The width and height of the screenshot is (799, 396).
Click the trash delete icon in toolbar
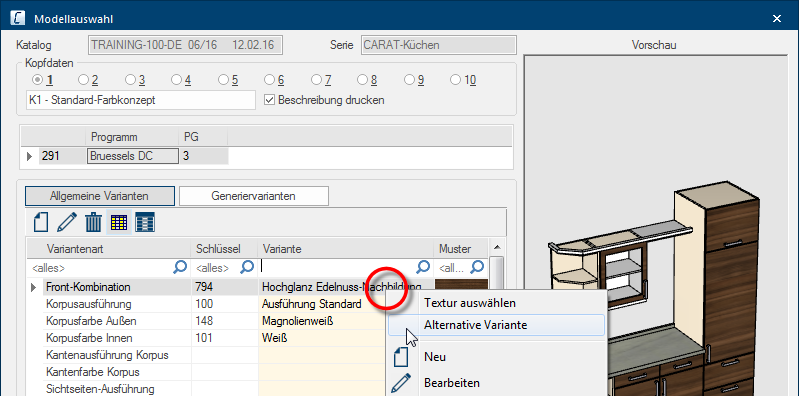tap(93, 222)
